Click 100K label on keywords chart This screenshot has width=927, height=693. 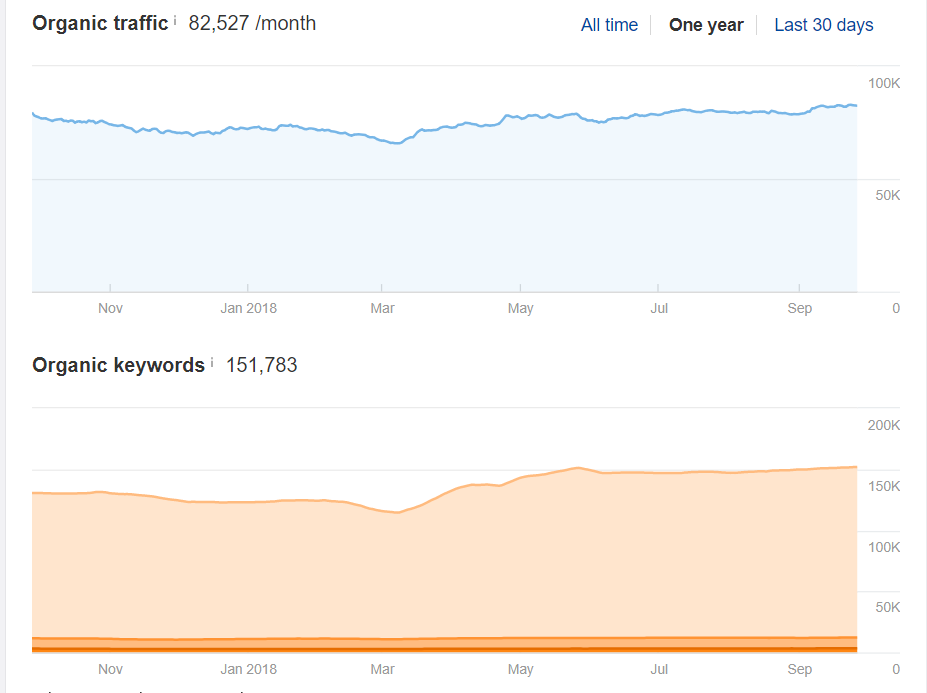pyautogui.click(x=884, y=547)
